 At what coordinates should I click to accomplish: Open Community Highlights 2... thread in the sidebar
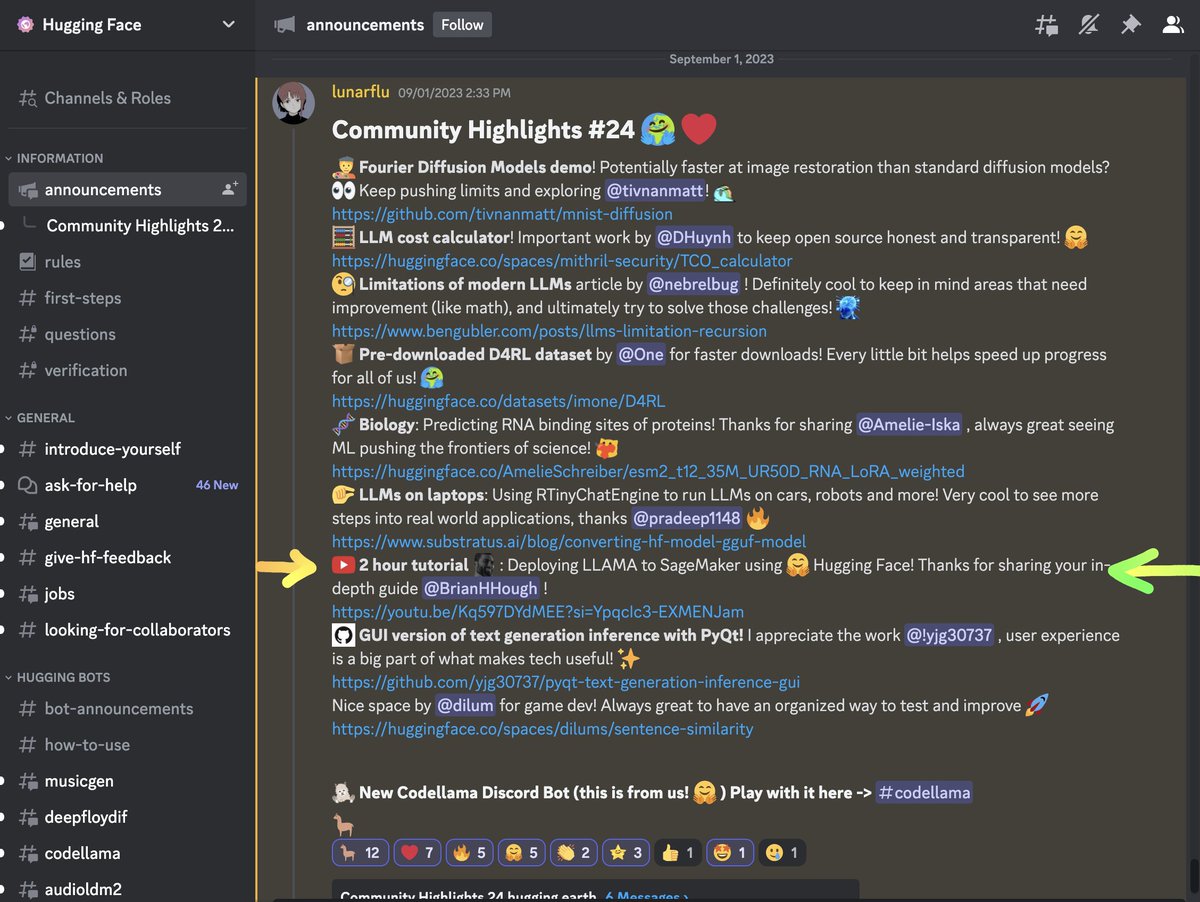point(141,226)
